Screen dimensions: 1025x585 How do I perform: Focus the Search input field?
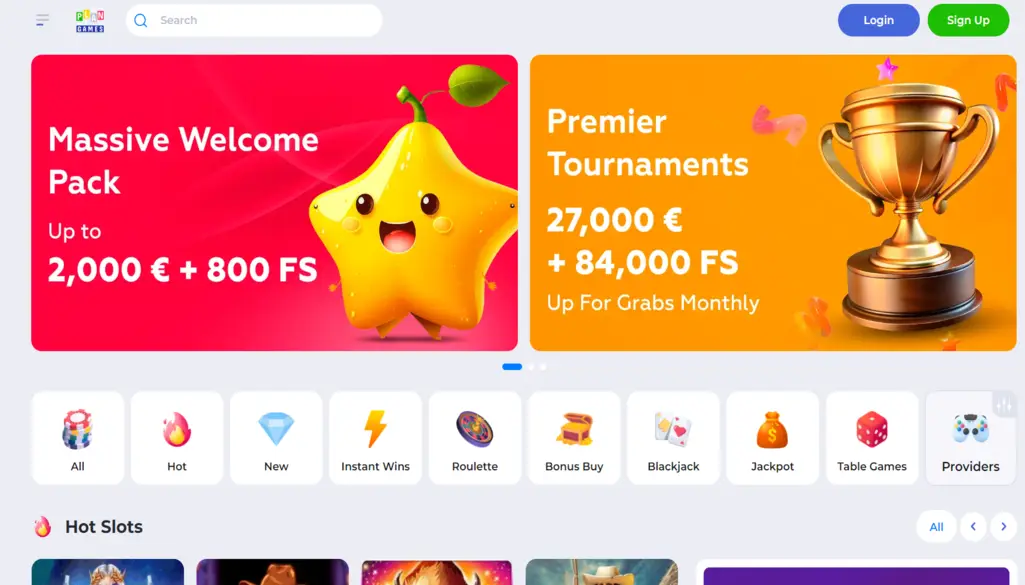point(254,20)
